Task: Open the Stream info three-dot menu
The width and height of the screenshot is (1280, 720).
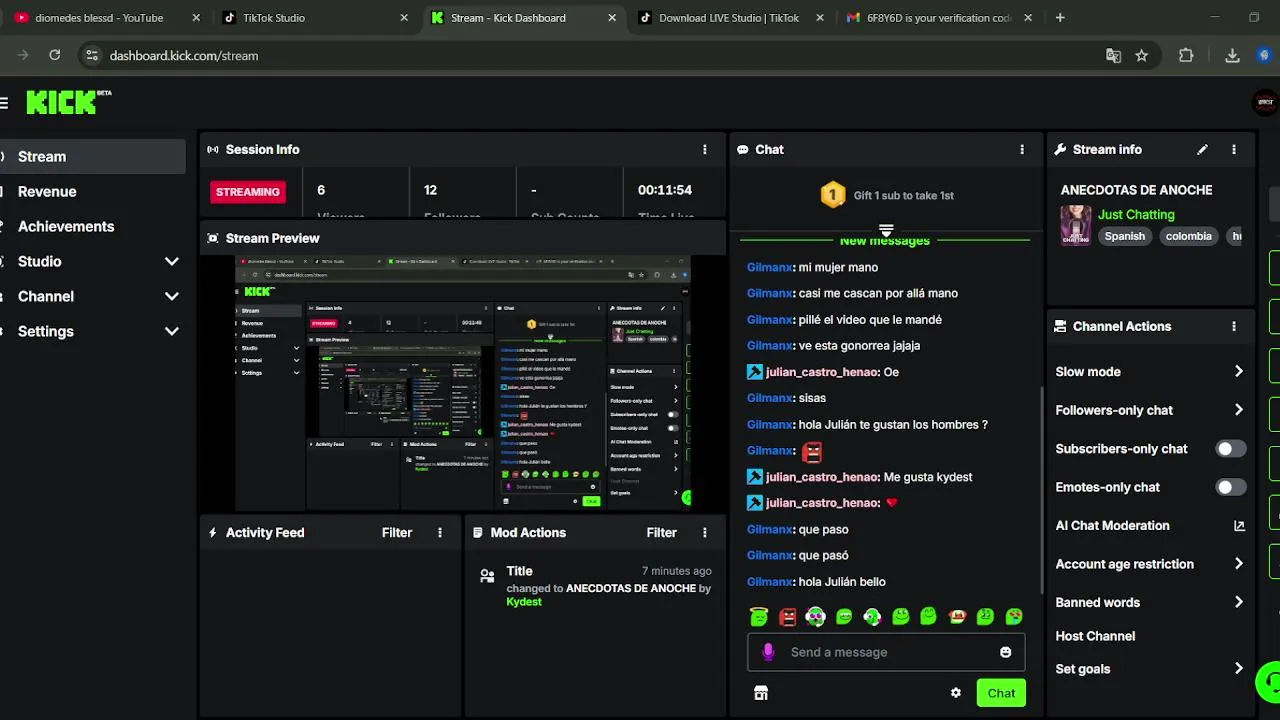Action: (x=1234, y=150)
